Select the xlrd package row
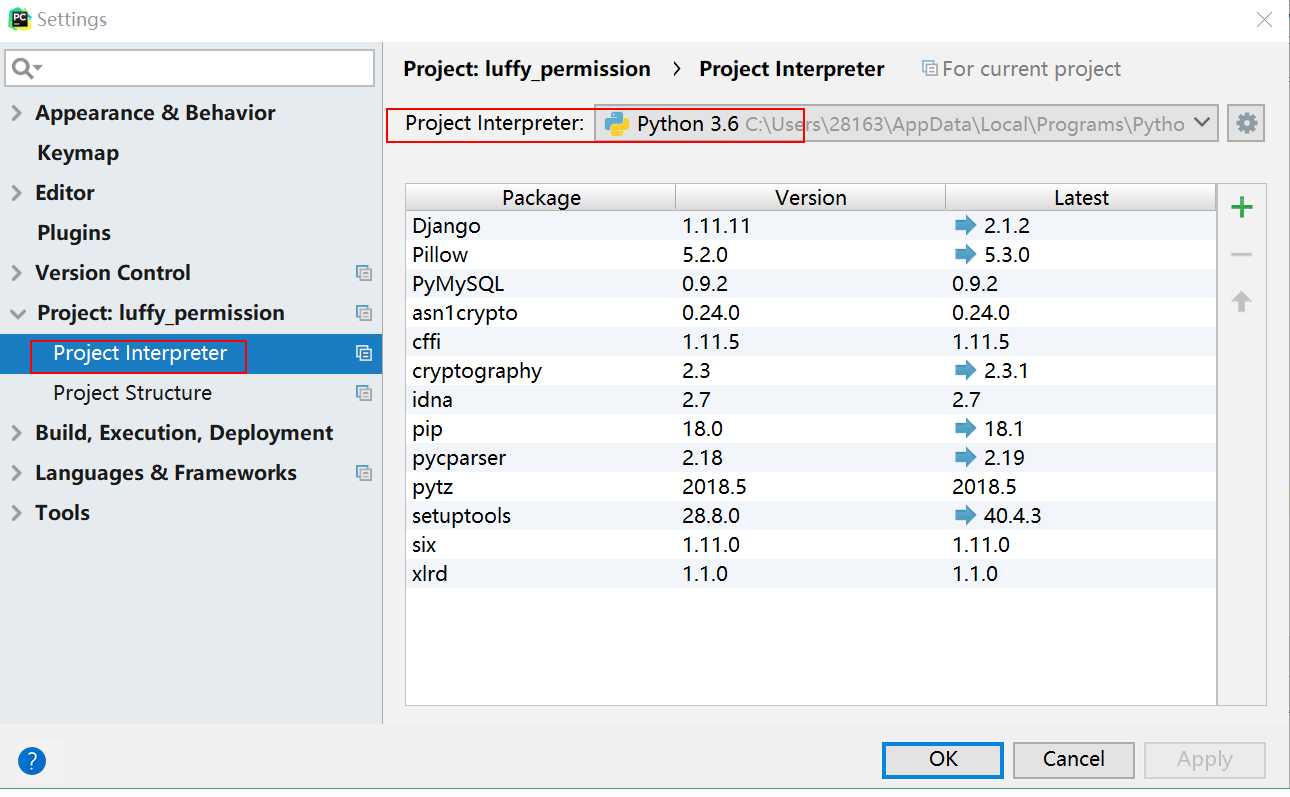The height and width of the screenshot is (797, 1290). tap(811, 574)
